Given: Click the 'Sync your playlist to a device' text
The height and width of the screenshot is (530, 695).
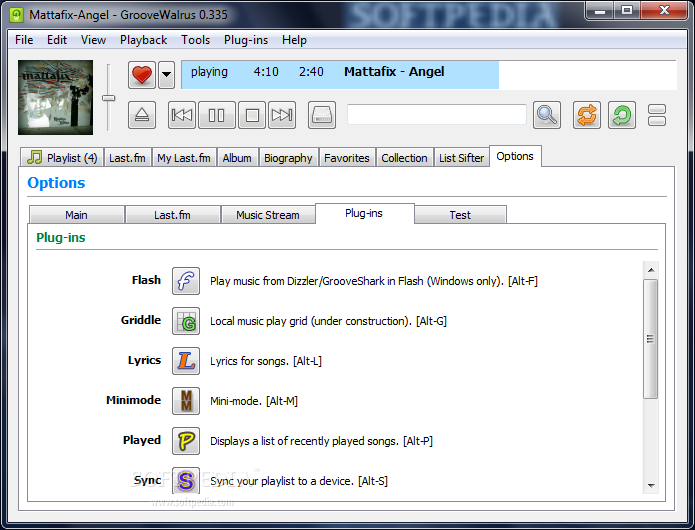Looking at the screenshot, I should (299, 481).
